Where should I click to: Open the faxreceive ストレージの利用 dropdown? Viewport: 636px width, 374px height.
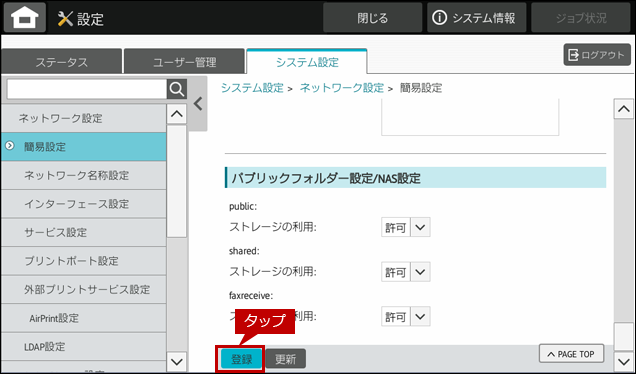coord(406,316)
